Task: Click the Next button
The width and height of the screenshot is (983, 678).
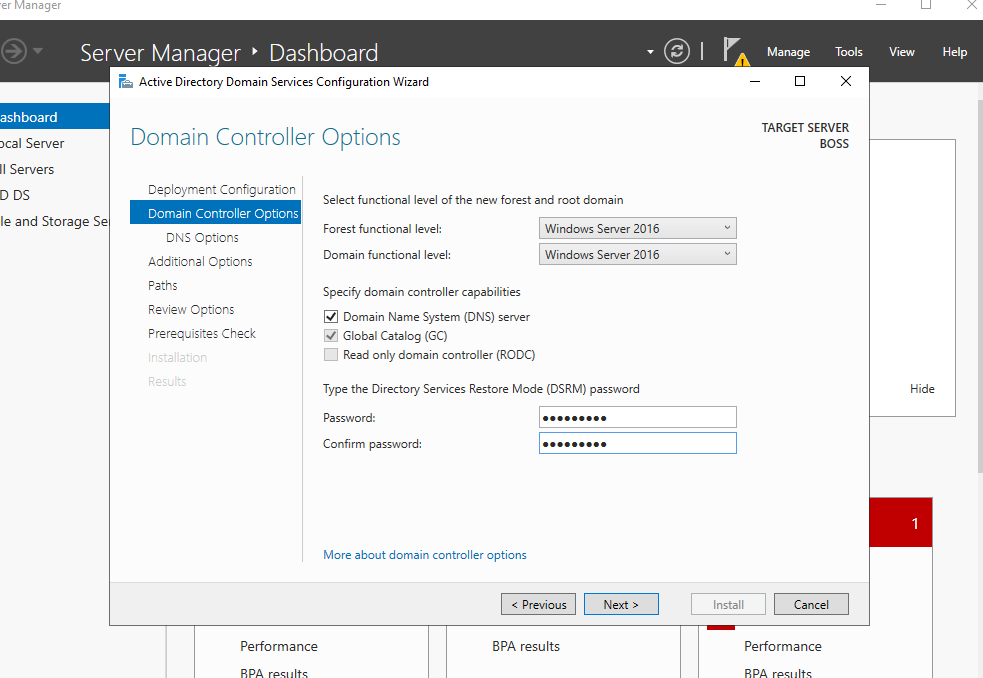Action: point(621,604)
